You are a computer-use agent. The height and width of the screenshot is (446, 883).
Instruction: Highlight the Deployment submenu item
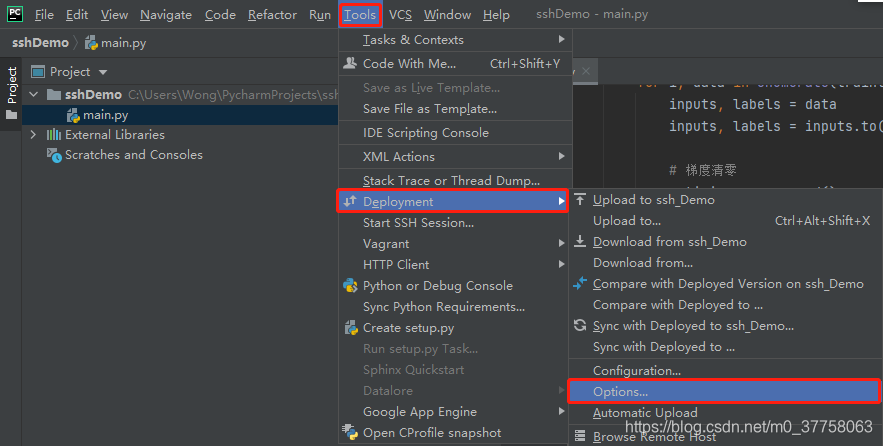pos(452,201)
